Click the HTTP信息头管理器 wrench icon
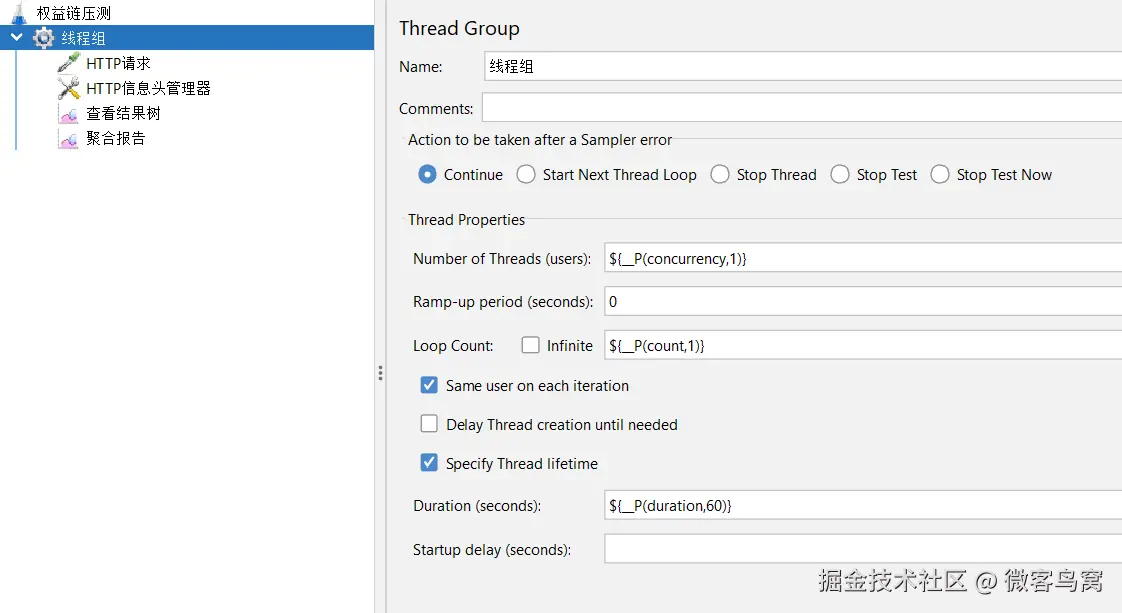The height and width of the screenshot is (613, 1122). [68, 88]
